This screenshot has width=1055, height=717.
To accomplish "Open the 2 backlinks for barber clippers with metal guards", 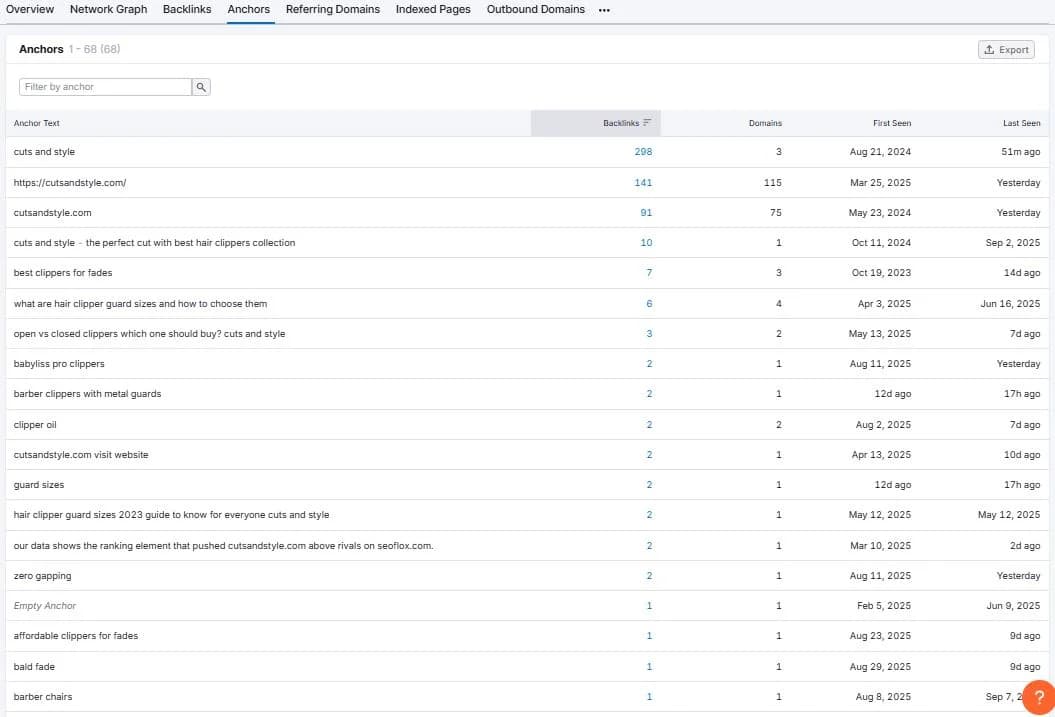I will click(x=649, y=394).
